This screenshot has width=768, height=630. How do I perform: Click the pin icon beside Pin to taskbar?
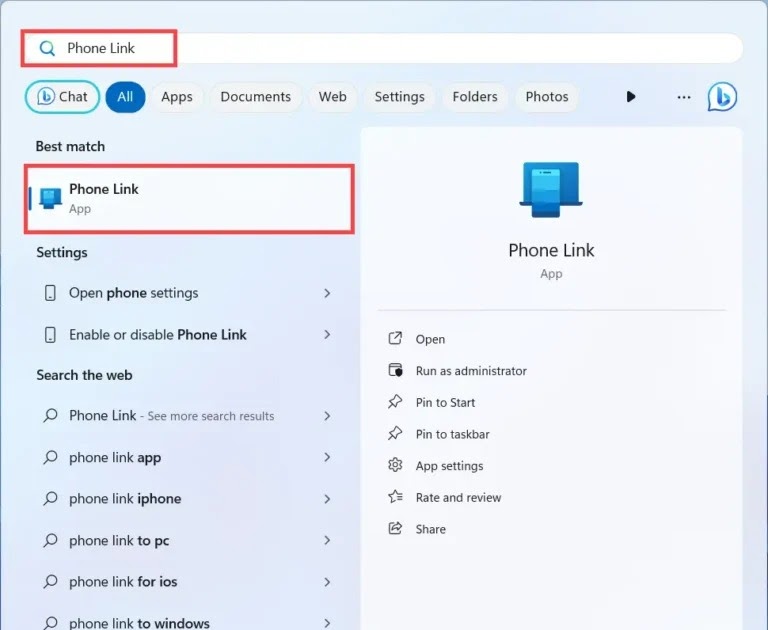395,434
